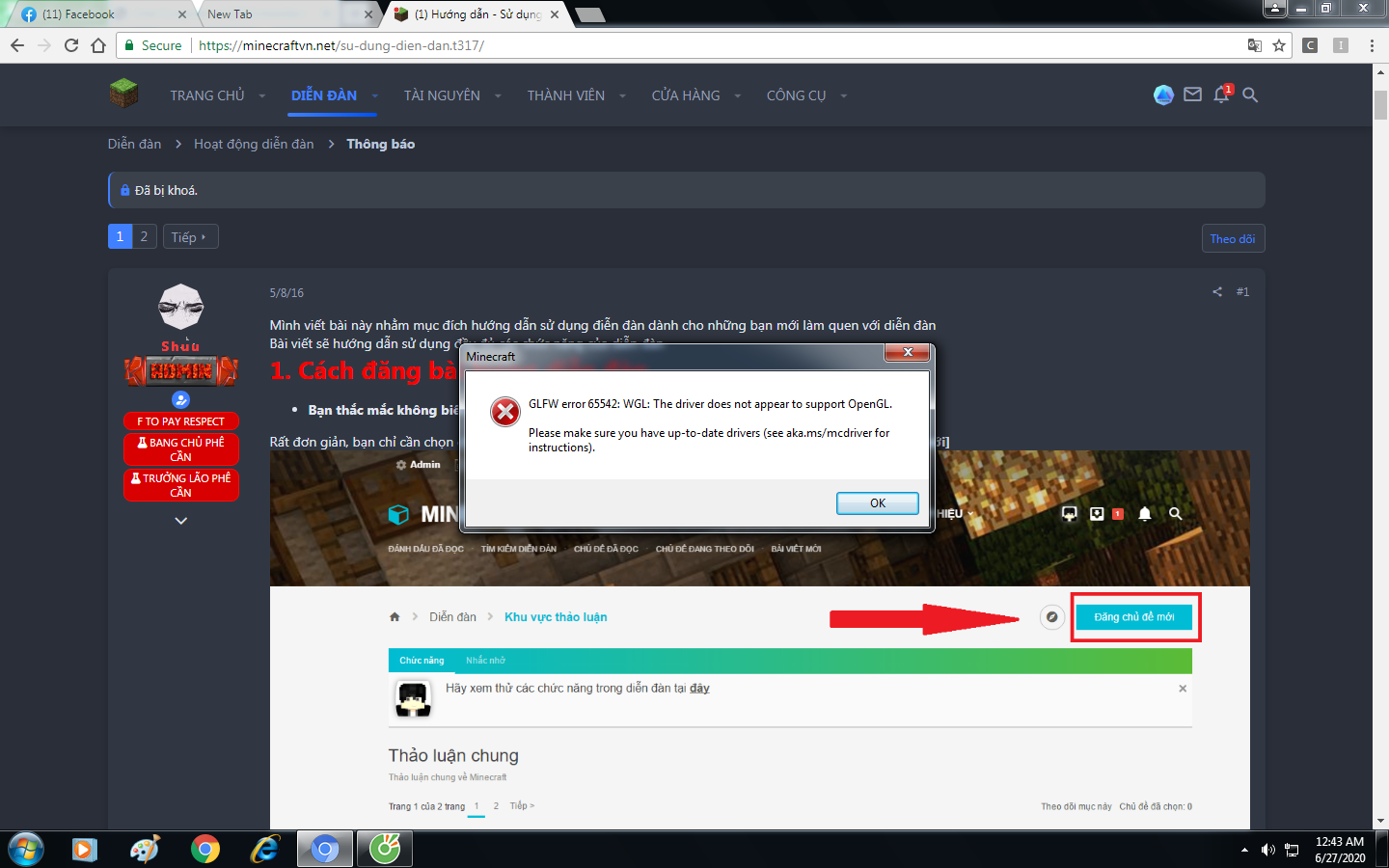Expand Shưu's badge list chevron
1389x868 pixels.
coord(181,521)
